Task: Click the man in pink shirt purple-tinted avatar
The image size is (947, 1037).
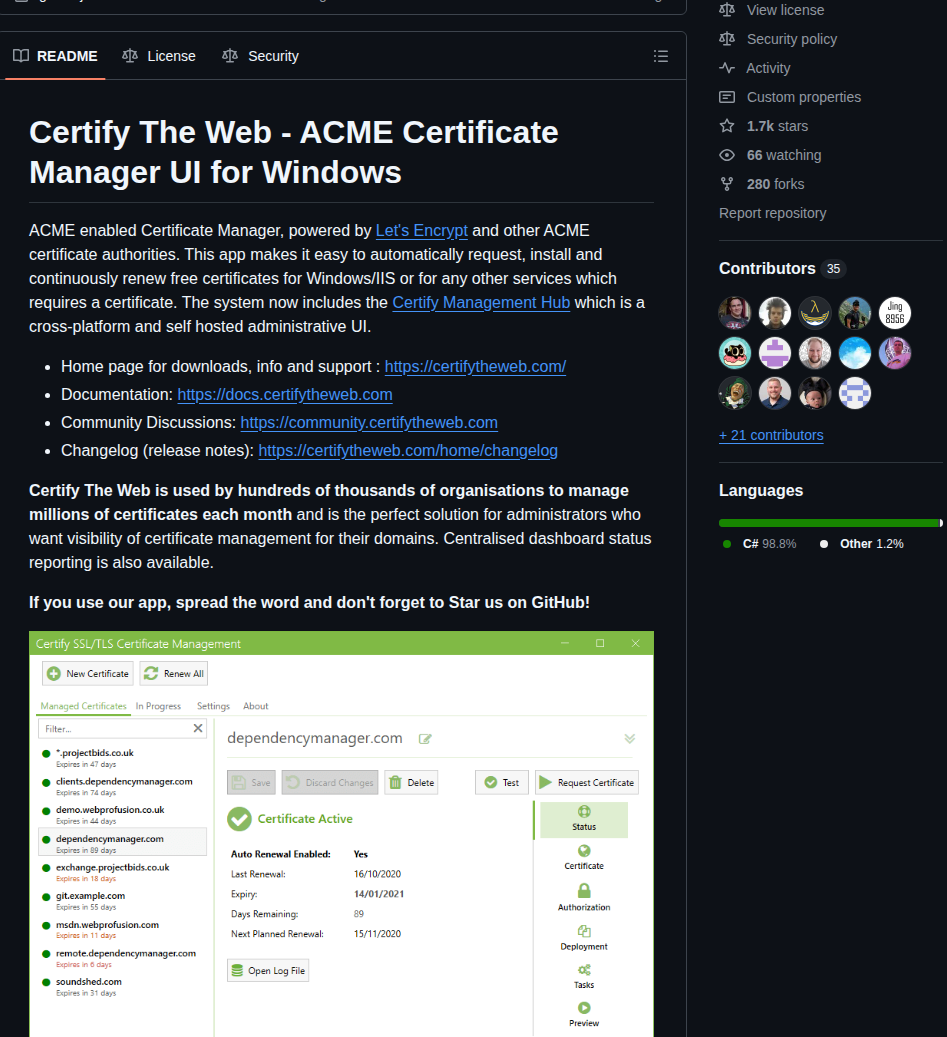Action: (895, 353)
